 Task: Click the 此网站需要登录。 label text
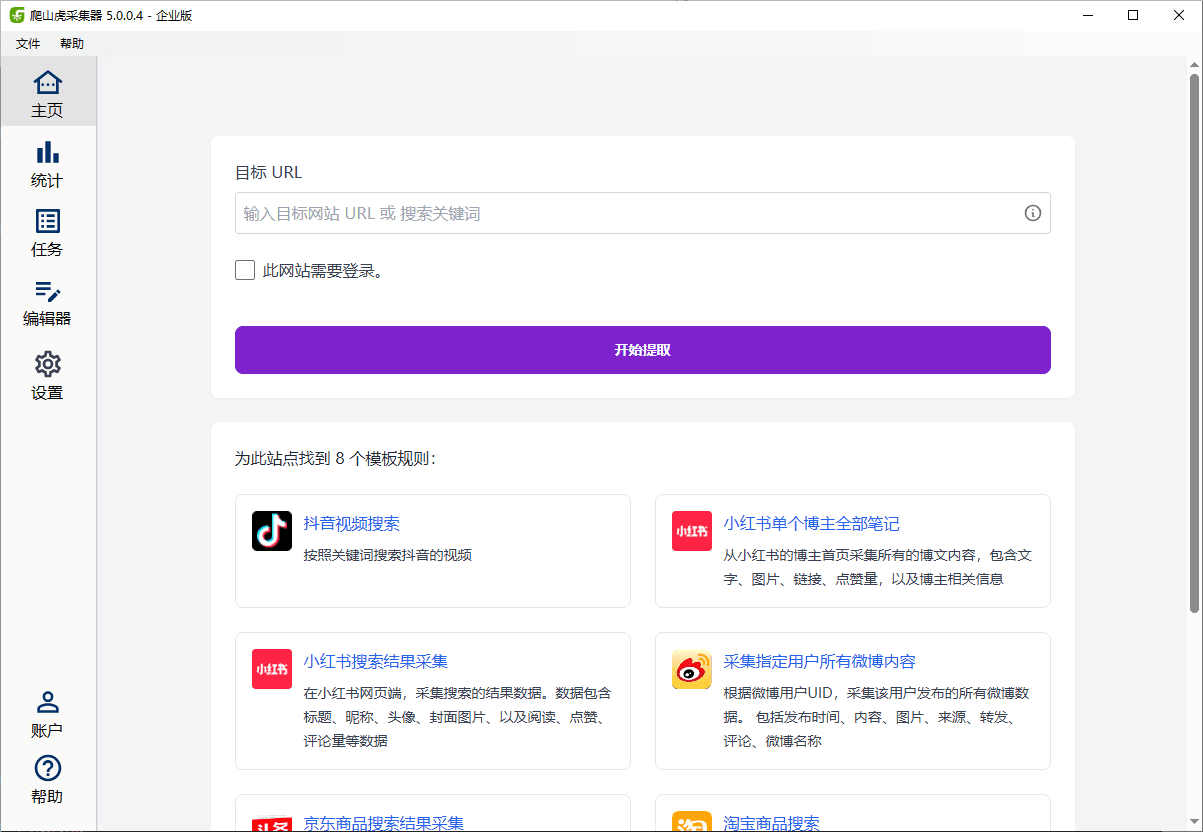click(323, 270)
